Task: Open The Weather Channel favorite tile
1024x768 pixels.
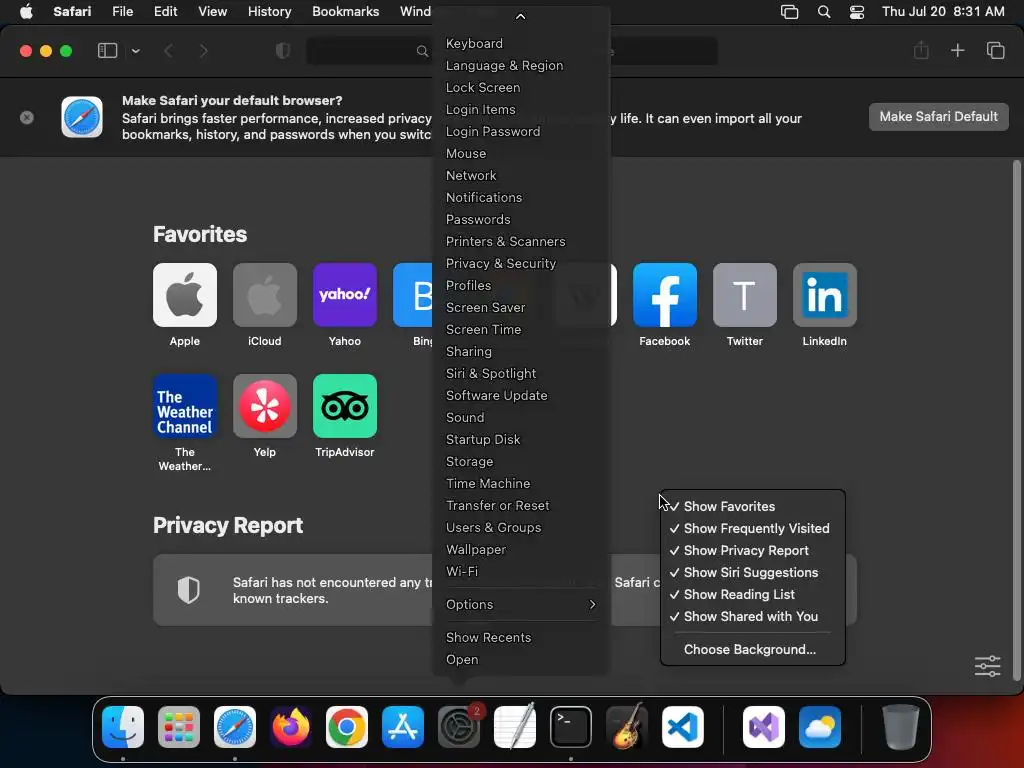Action: [x=185, y=406]
